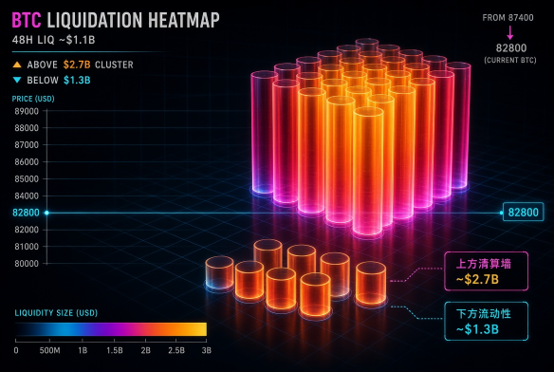Click the 1.5B label on color scale
Viewport: 554px width, 372px height.
pos(115,350)
